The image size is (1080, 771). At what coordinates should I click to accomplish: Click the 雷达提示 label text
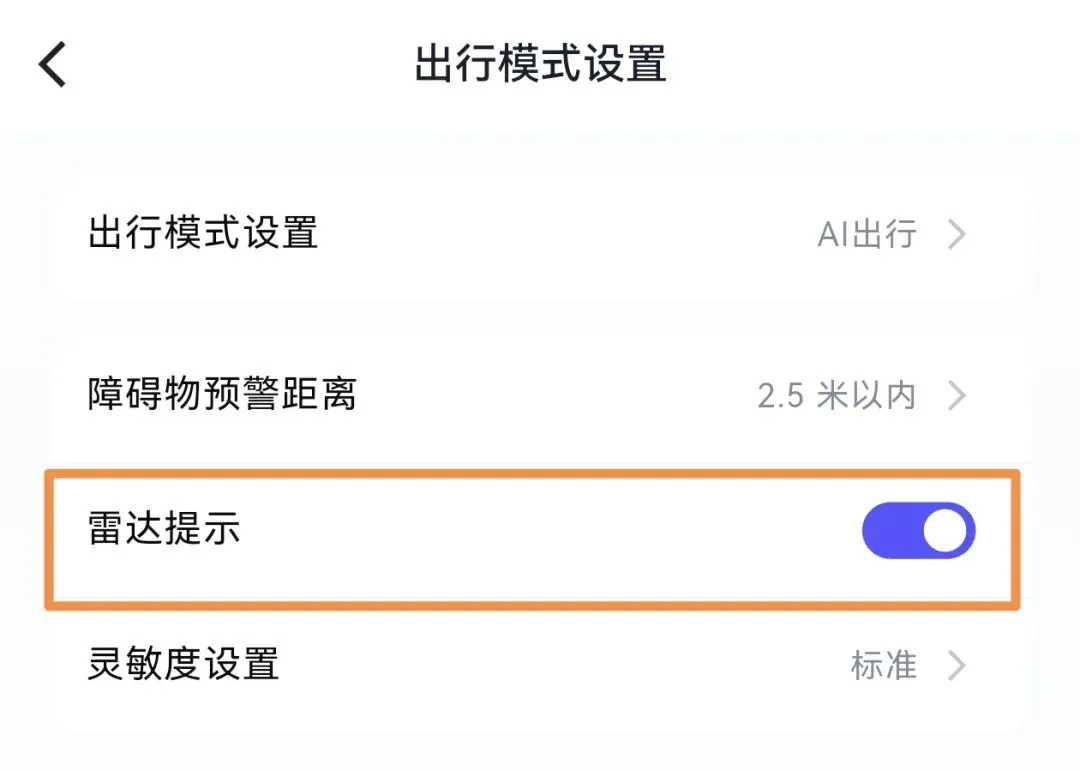tap(164, 530)
